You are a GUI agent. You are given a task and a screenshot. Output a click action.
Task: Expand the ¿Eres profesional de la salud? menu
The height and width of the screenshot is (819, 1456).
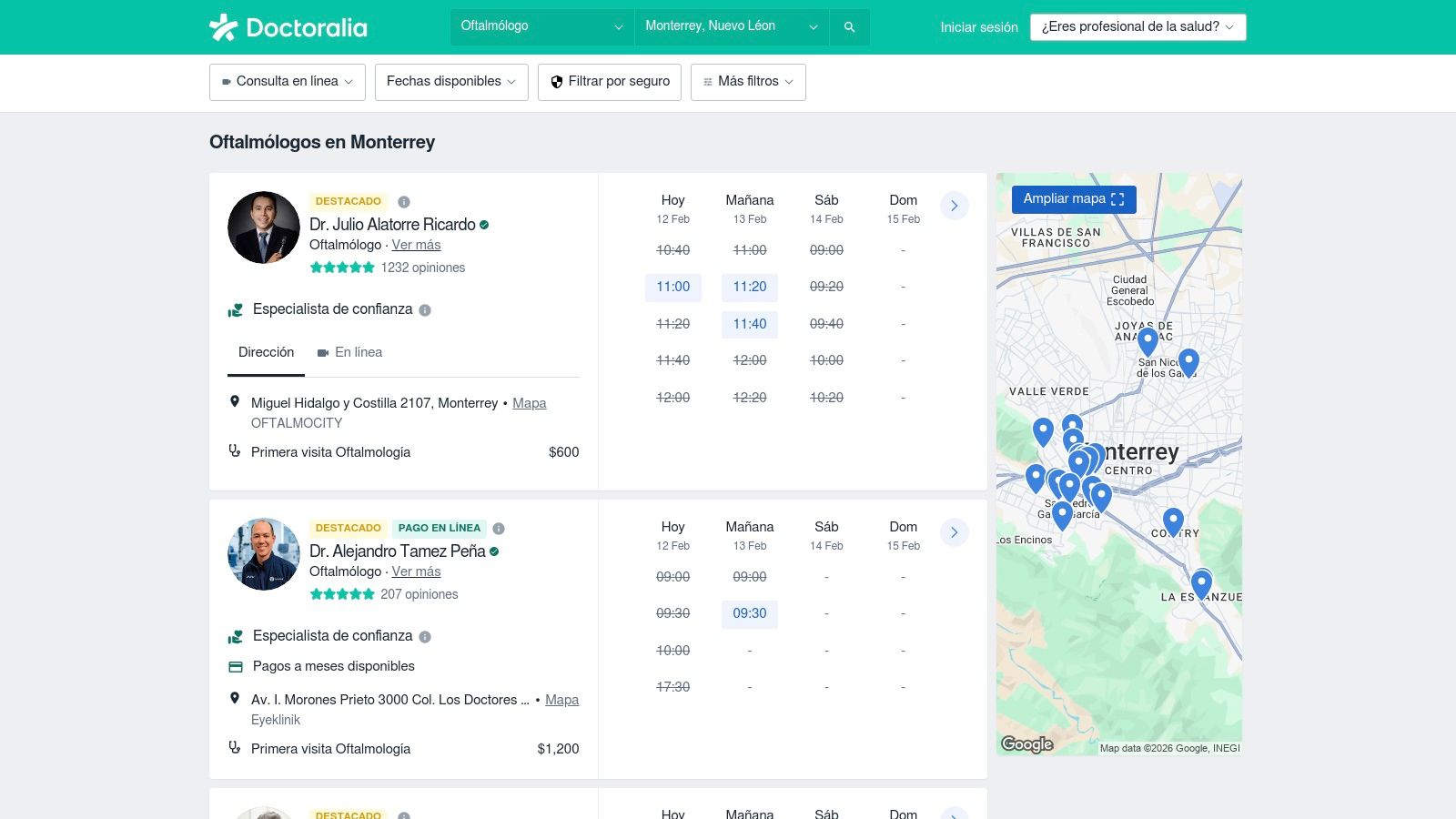point(1137,27)
